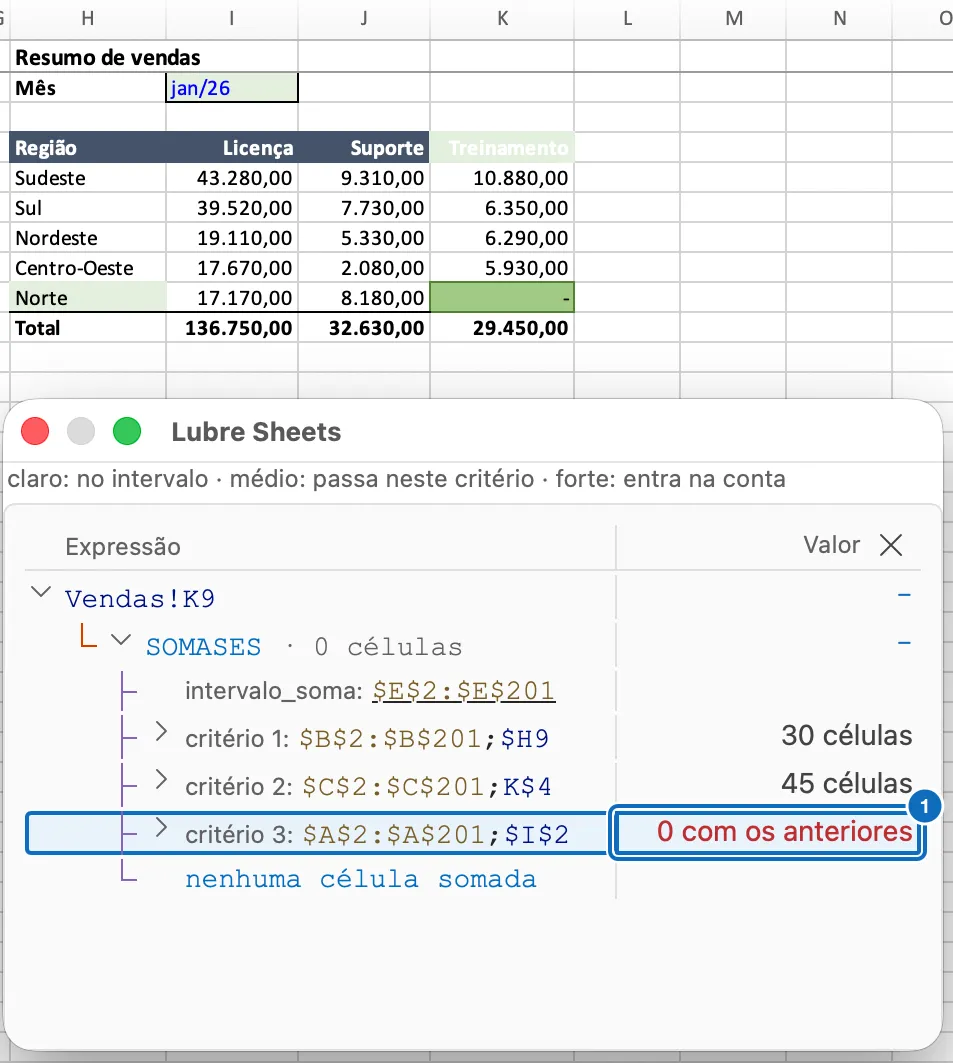Screen dimensions: 953x1063
Task: Select Sudeste Treinamento value 10.880,00
Action: pyautogui.click(x=502, y=178)
